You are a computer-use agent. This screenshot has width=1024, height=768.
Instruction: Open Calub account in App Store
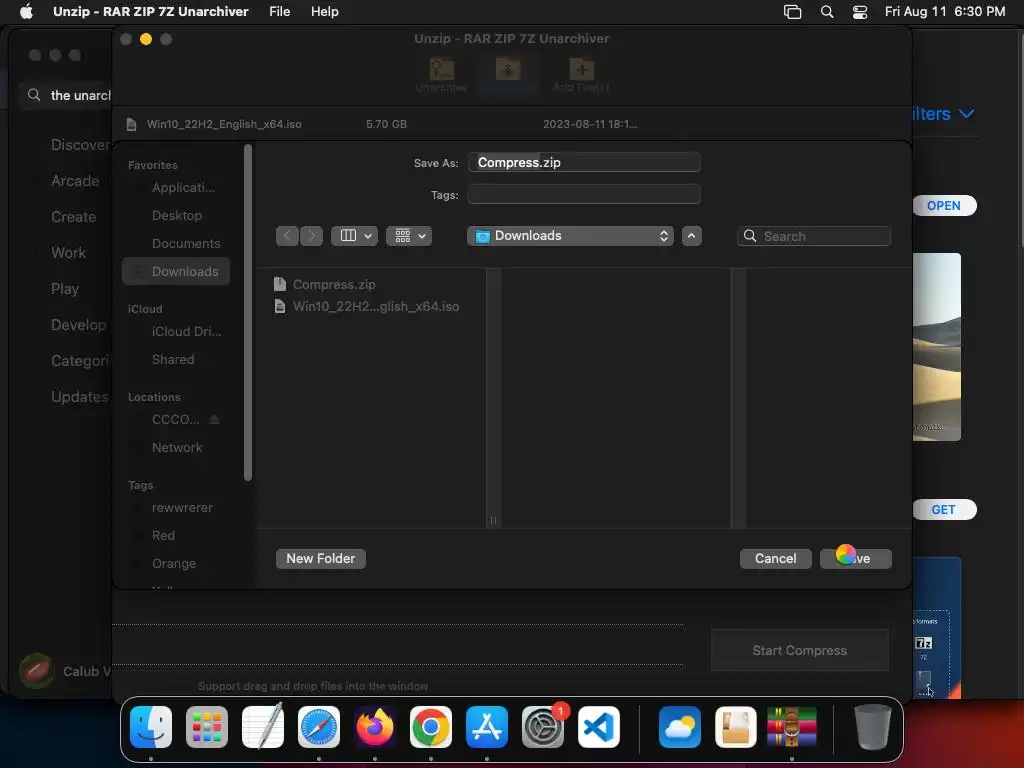click(65, 671)
